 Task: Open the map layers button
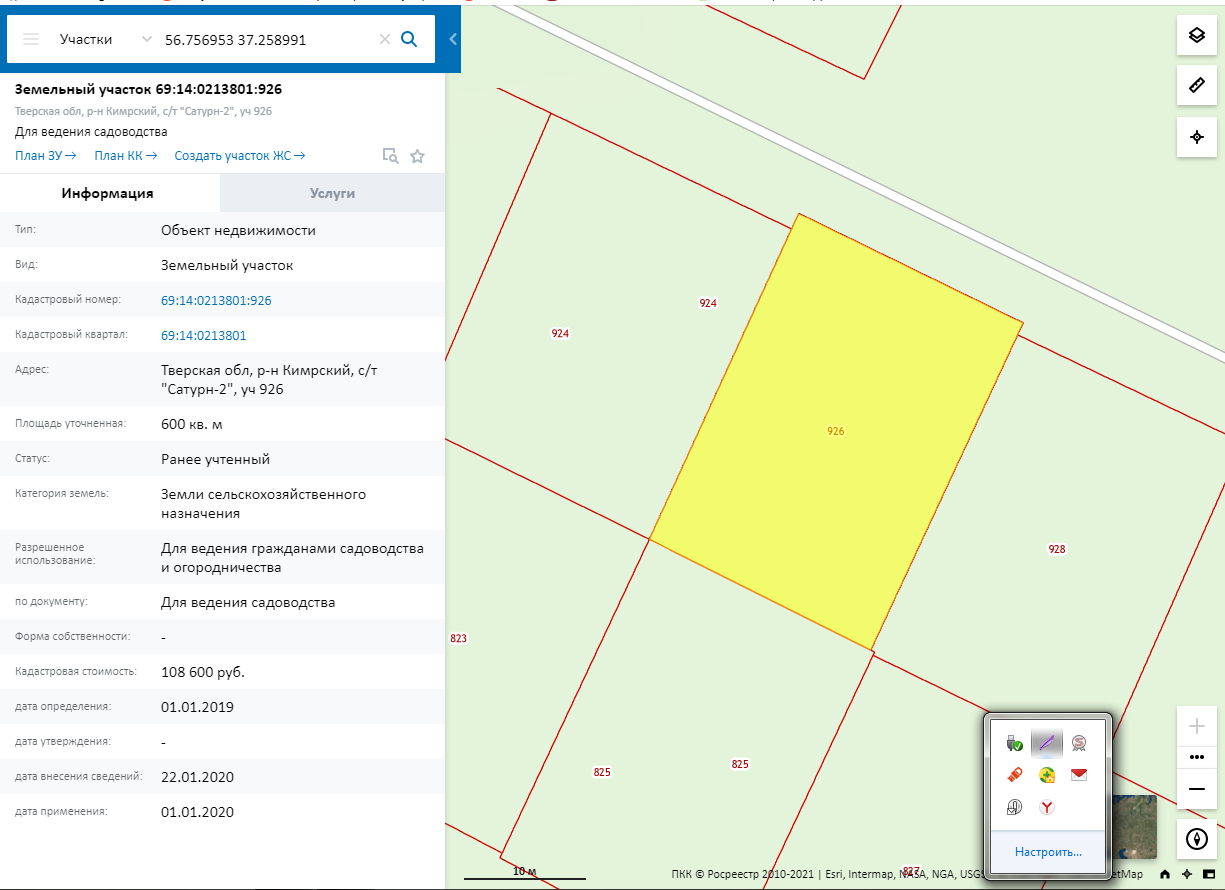coord(1196,36)
